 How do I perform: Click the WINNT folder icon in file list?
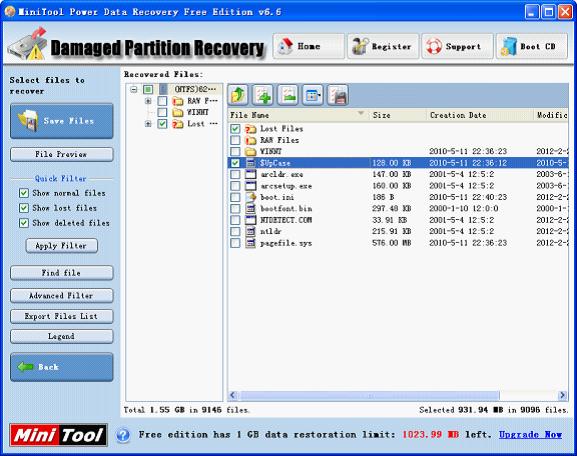coord(251,152)
